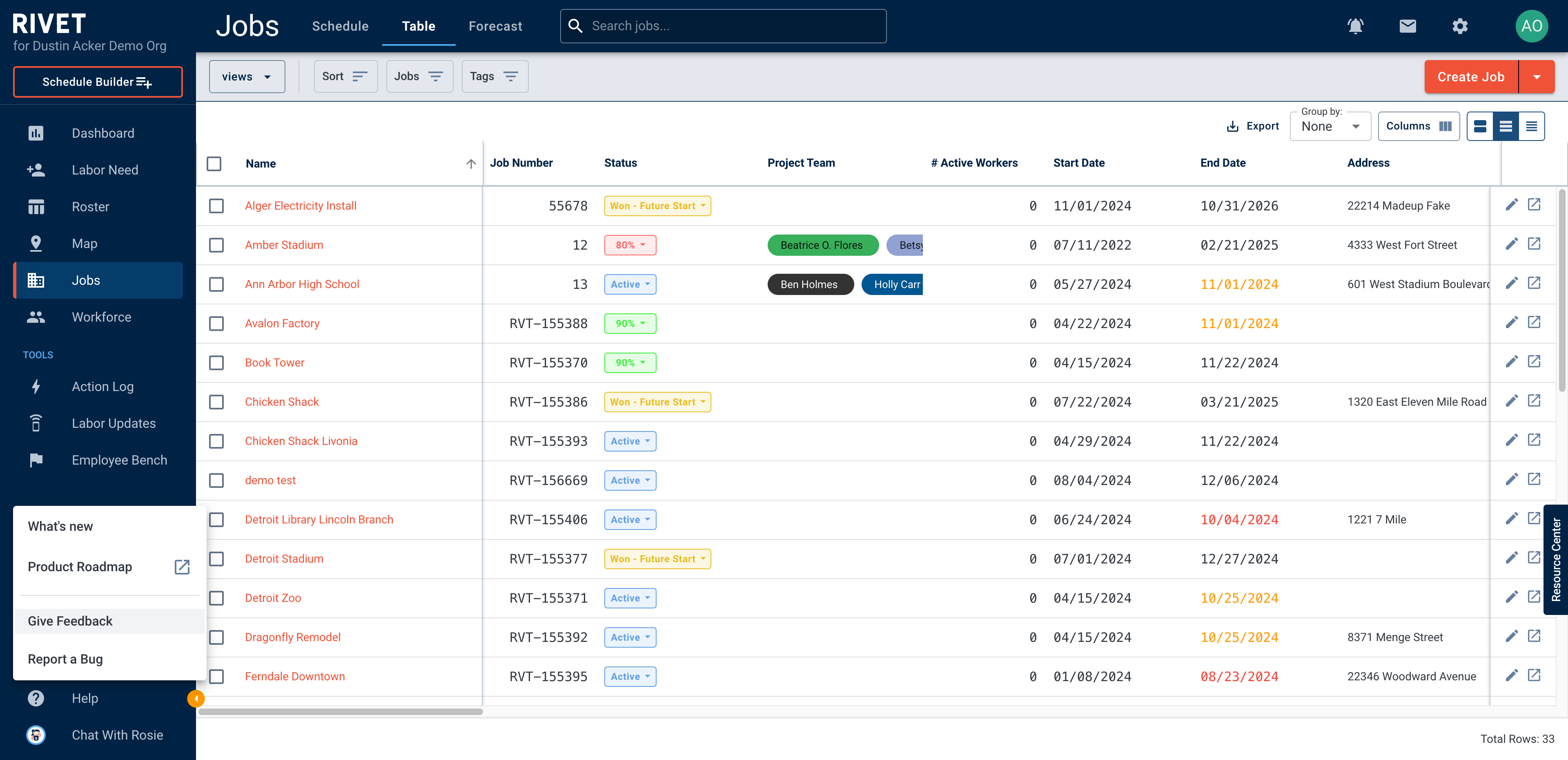
Task: Open Action Log tool
Action: [98, 387]
